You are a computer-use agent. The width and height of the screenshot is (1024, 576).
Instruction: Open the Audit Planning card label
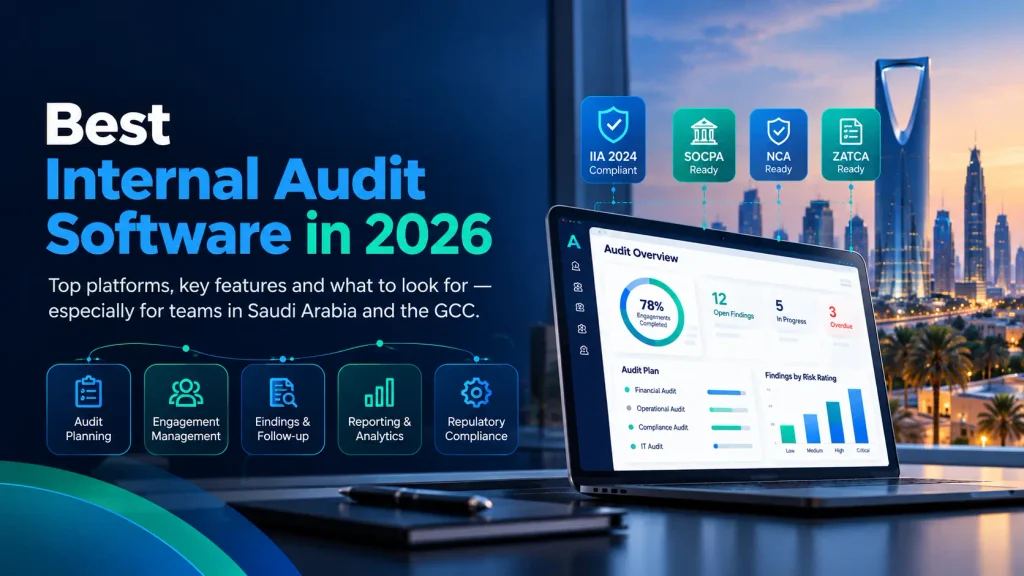[88, 429]
